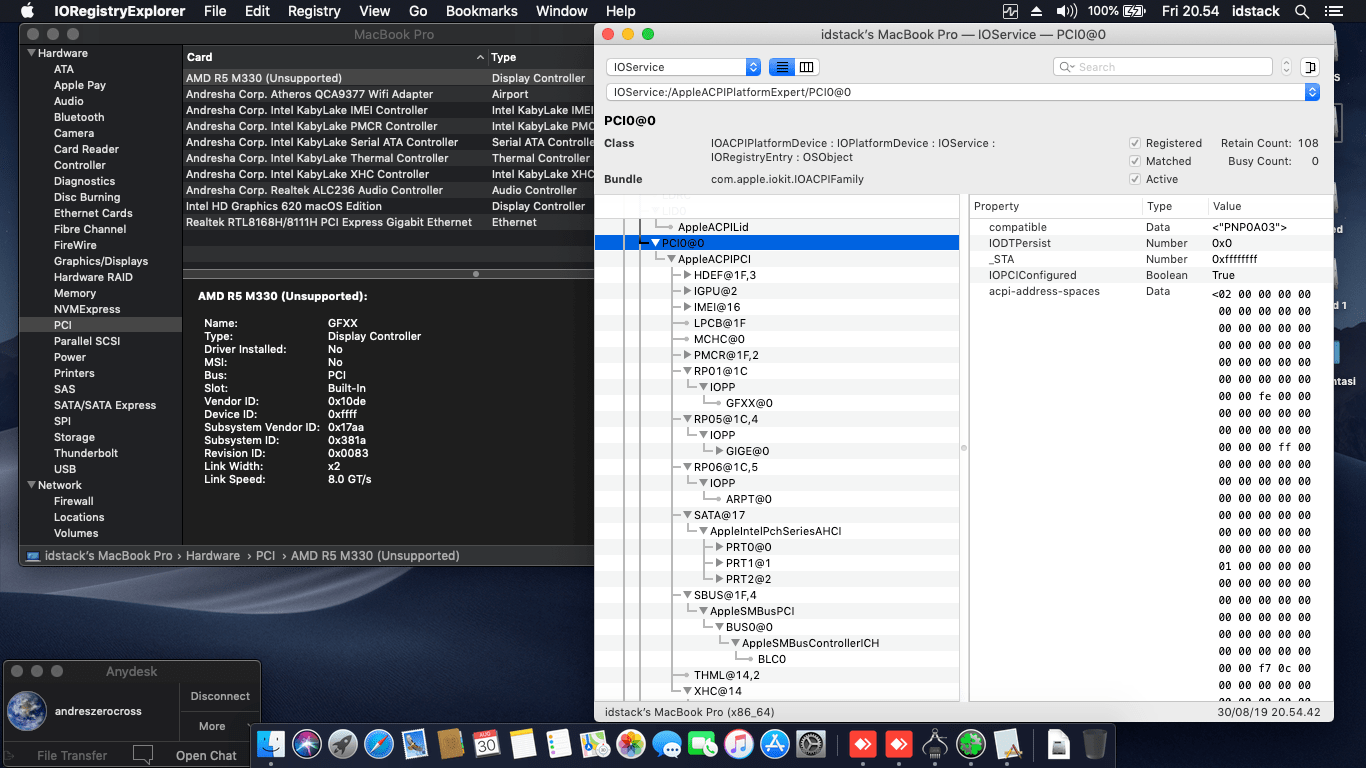Viewport: 1366px width, 768px height.
Task: Click Open Chat in Anydesk
Action: click(x=206, y=756)
